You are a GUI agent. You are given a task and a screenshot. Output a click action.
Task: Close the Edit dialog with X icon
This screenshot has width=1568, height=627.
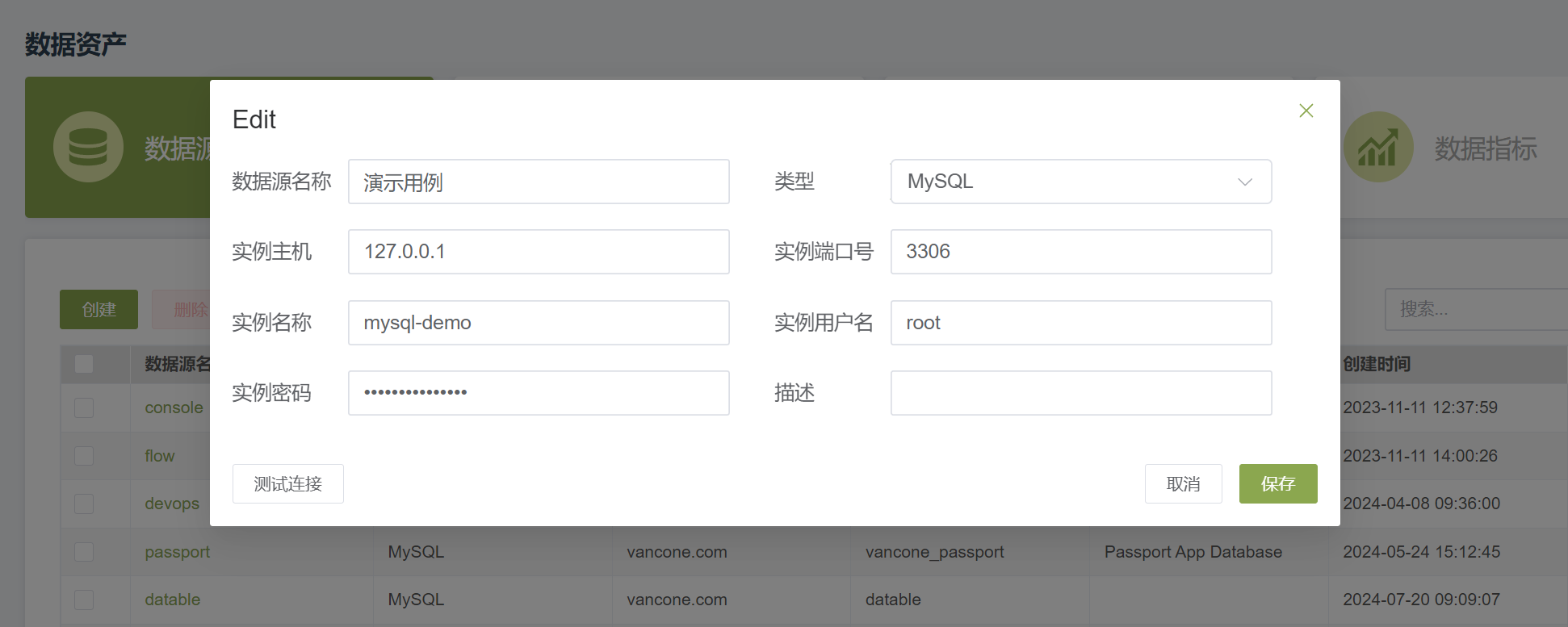(1306, 111)
